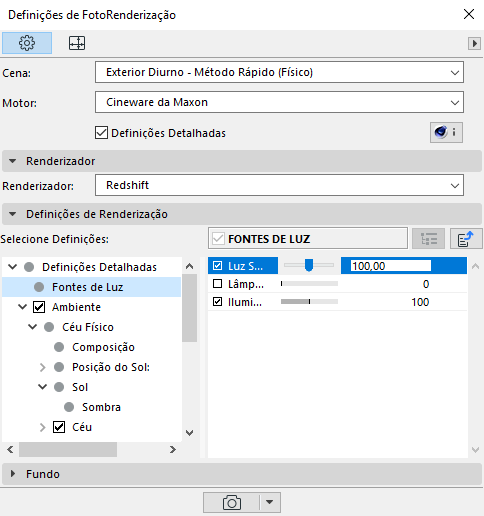Uncheck the Ambiente checkbox in tree
This screenshot has width=484, height=516.
(39, 307)
